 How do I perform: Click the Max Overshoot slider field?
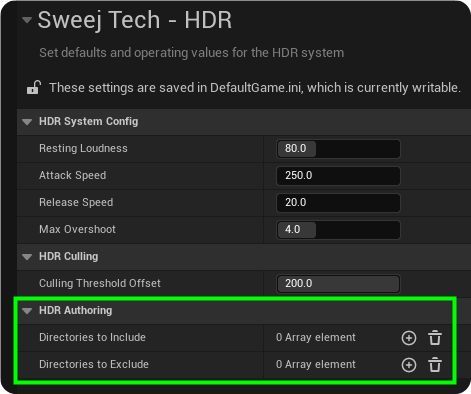pyautogui.click(x=338, y=230)
